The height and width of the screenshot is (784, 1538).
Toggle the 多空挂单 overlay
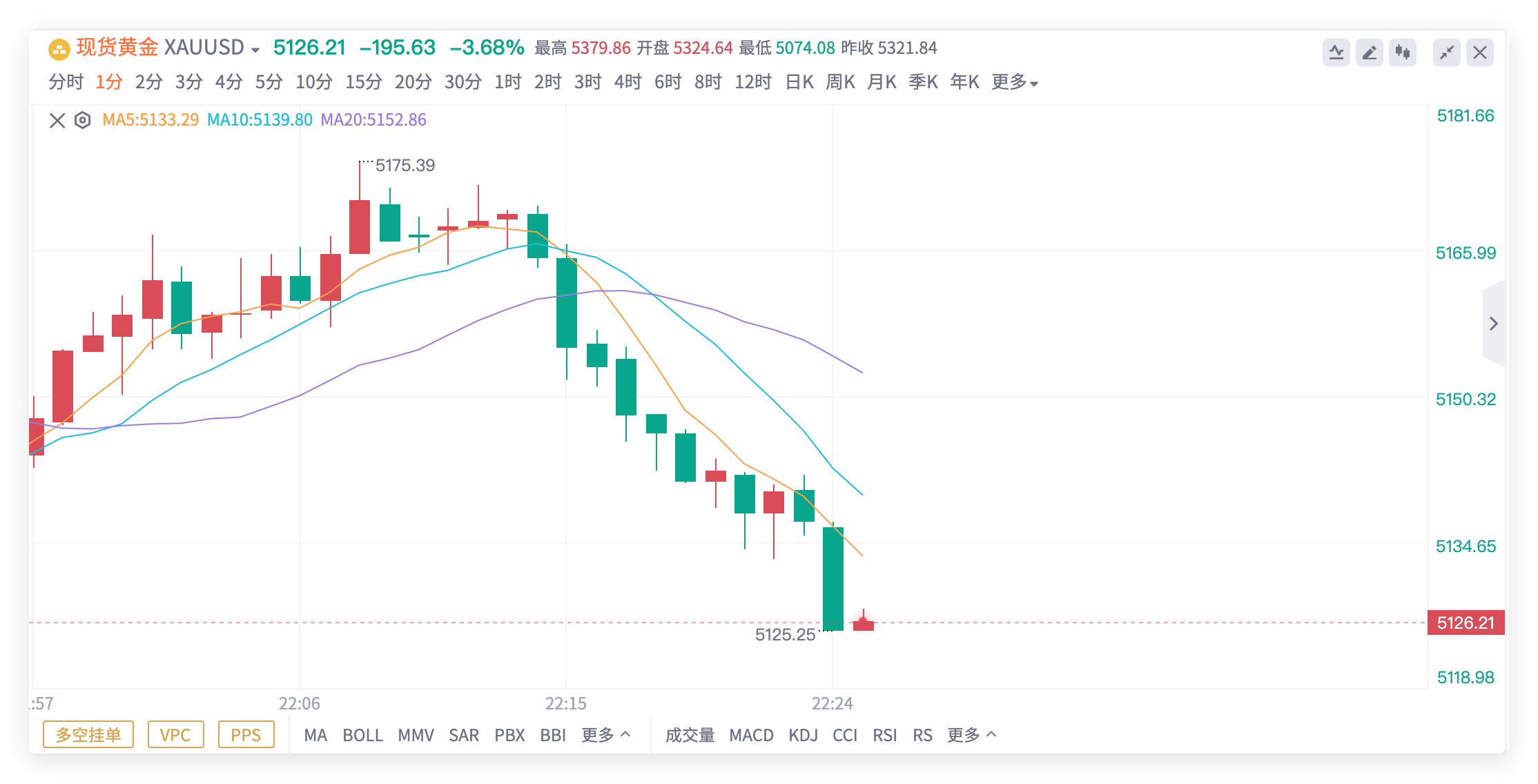point(88,735)
